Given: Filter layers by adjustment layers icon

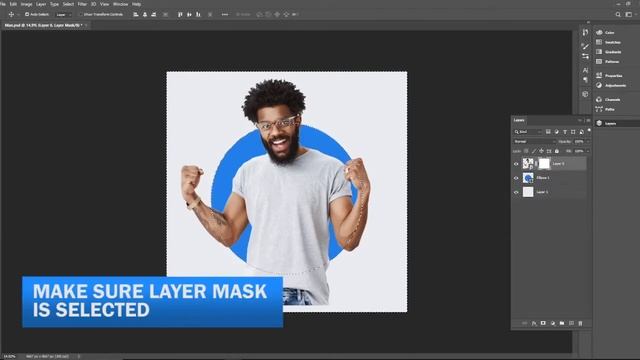Looking at the screenshot, I should (x=556, y=132).
